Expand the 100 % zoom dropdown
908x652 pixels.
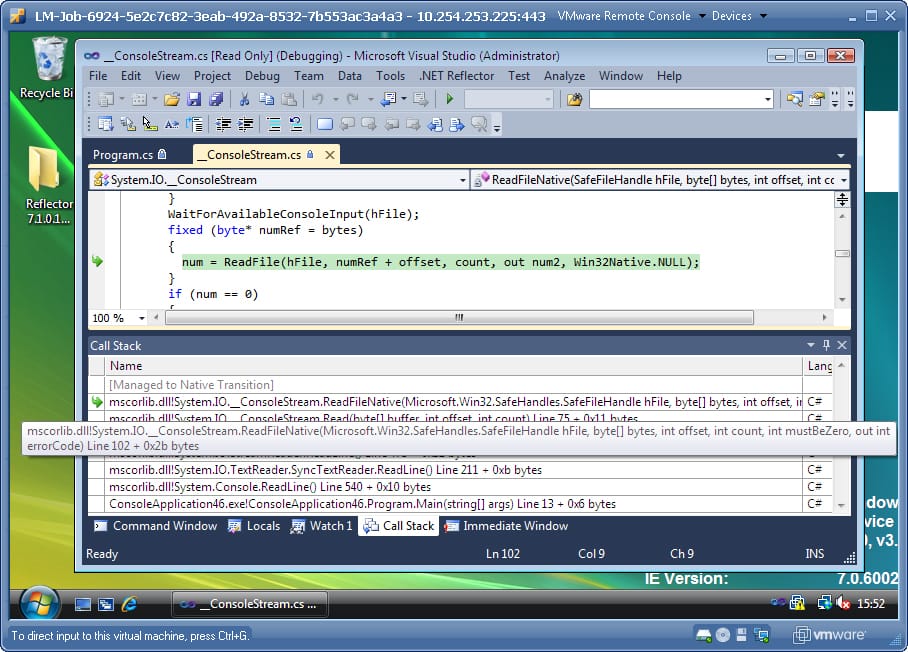[x=141, y=318]
